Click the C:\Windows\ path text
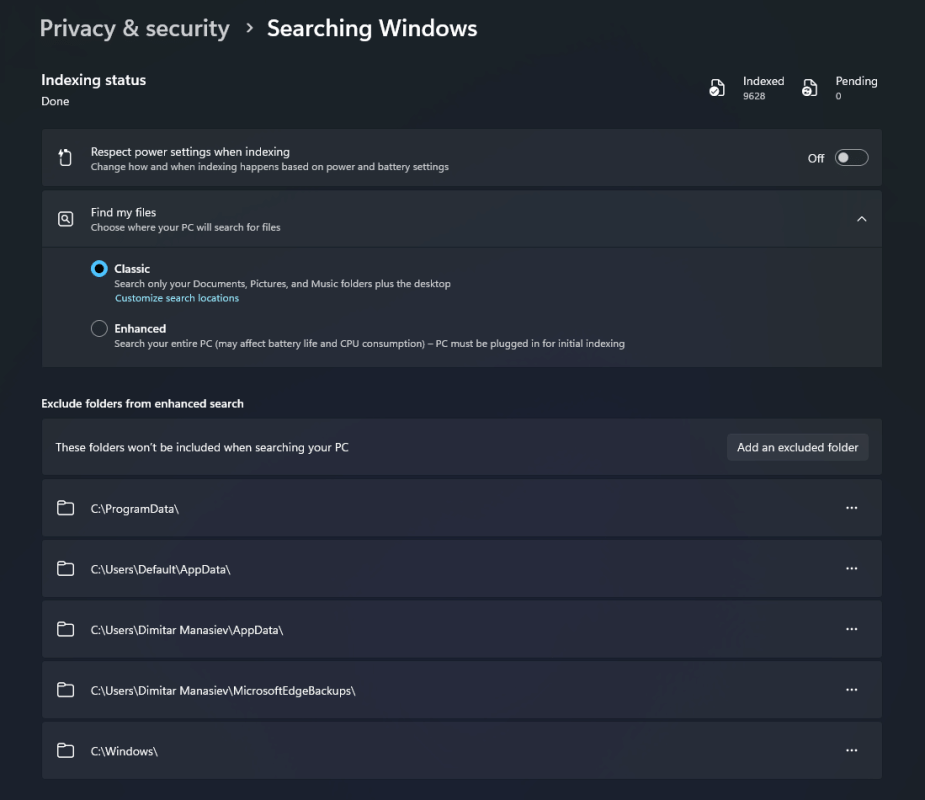The height and width of the screenshot is (800, 925). [124, 751]
